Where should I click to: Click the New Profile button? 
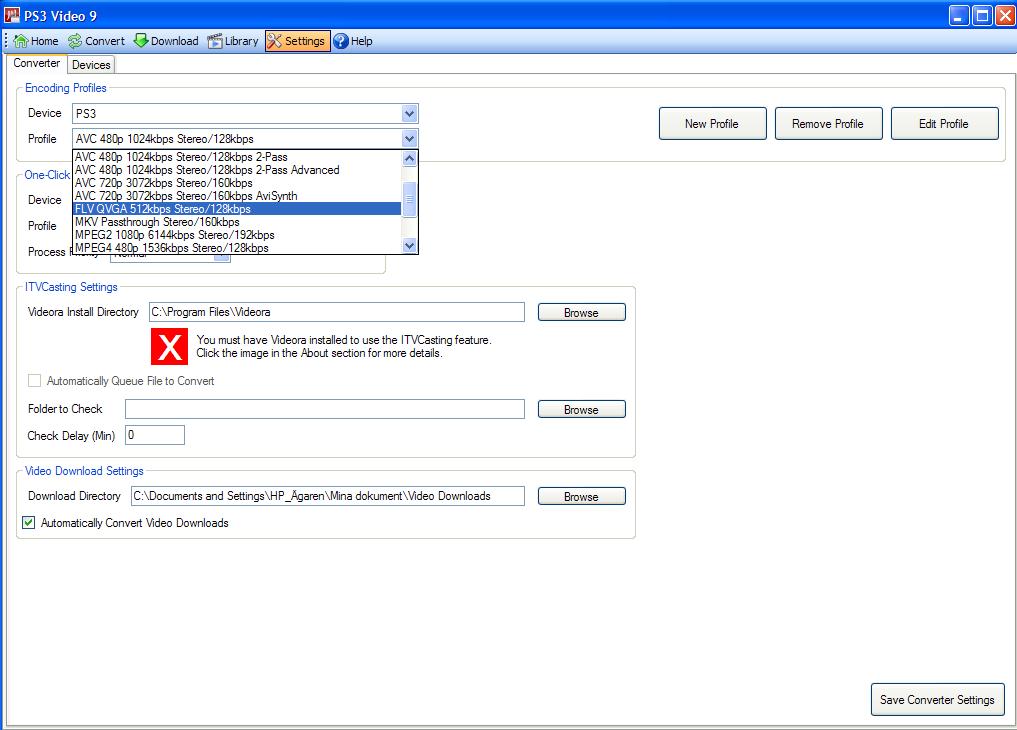point(712,123)
